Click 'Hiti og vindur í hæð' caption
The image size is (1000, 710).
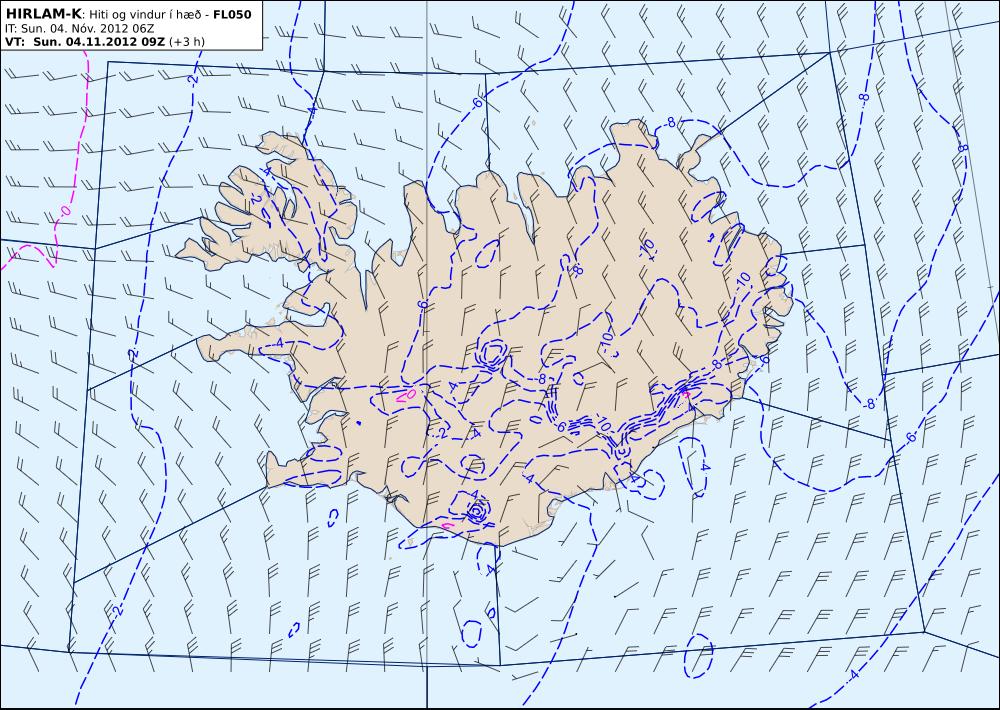[x=146, y=15]
